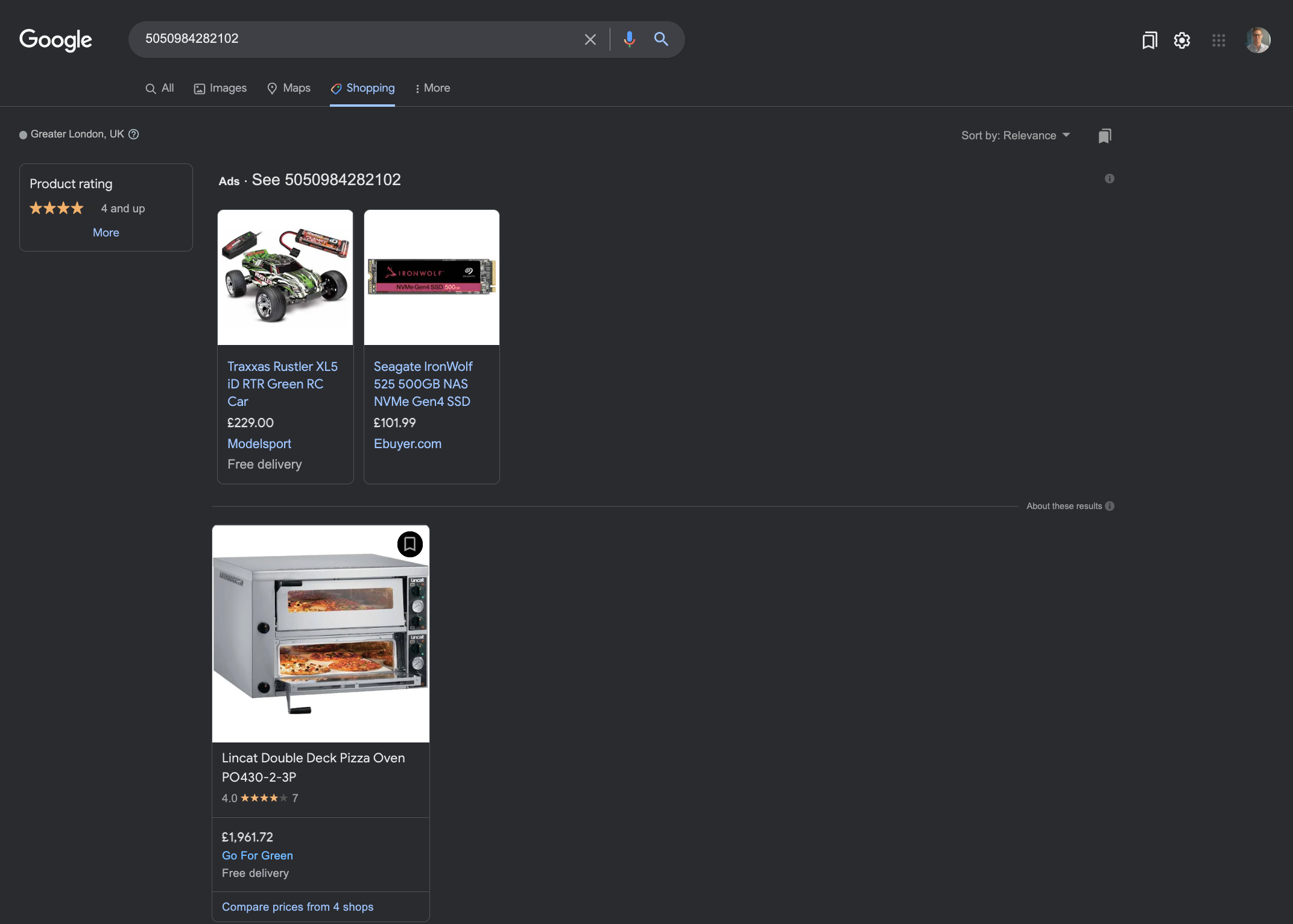Click the blue search magnifier button
Image resolution: width=1293 pixels, height=924 pixels.
(x=661, y=39)
